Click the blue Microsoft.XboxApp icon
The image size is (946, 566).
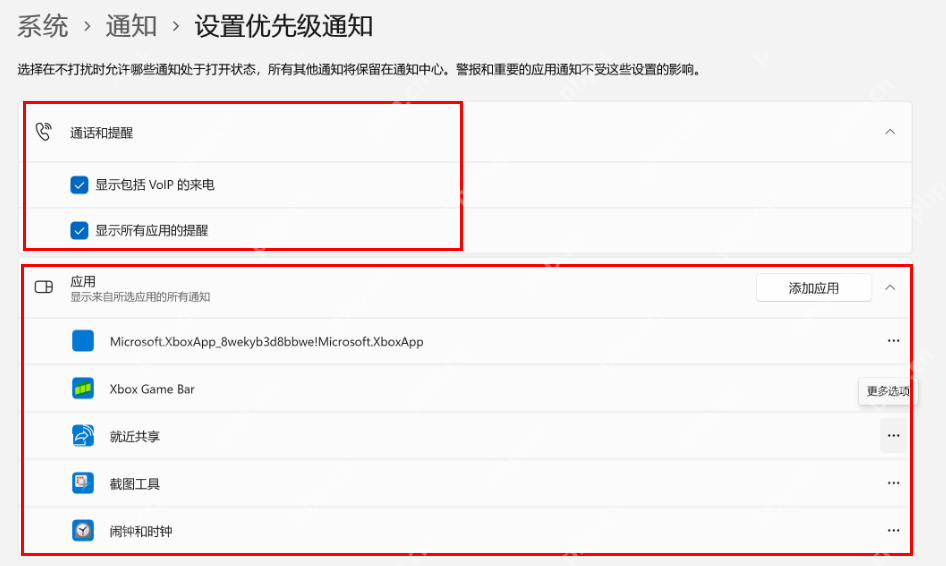(83, 341)
